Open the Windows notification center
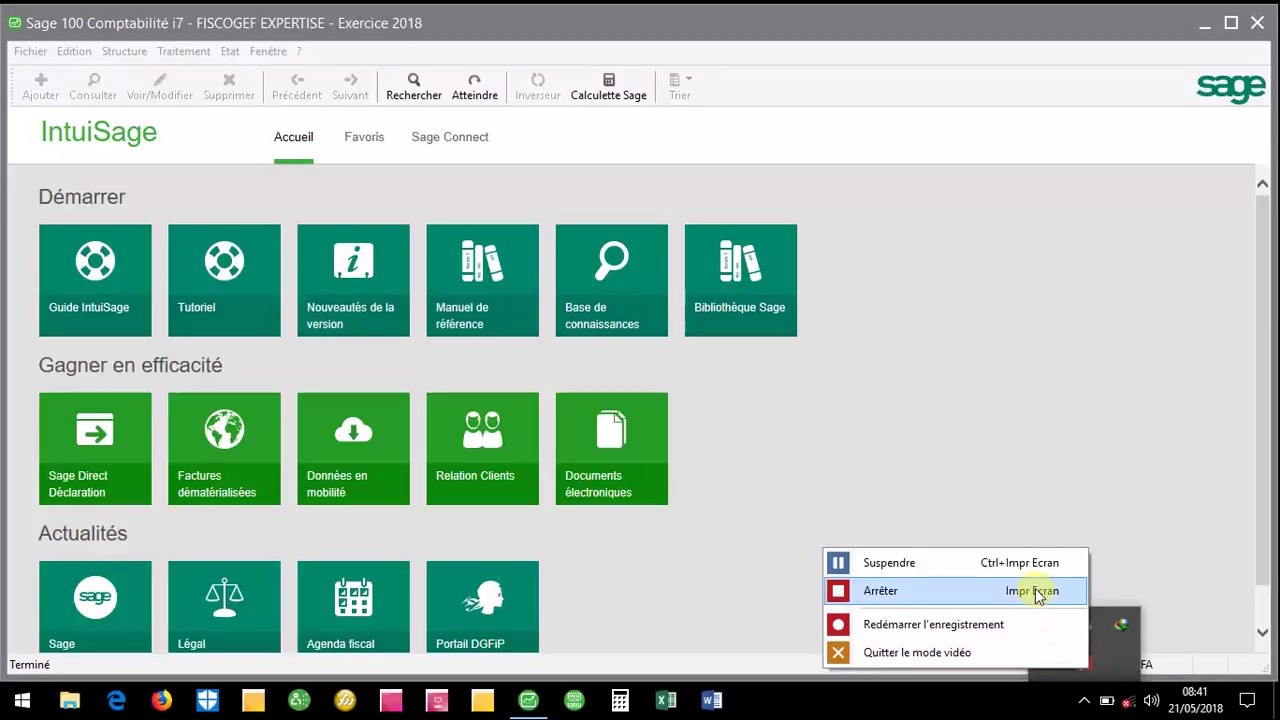The height and width of the screenshot is (720, 1280). (1248, 700)
